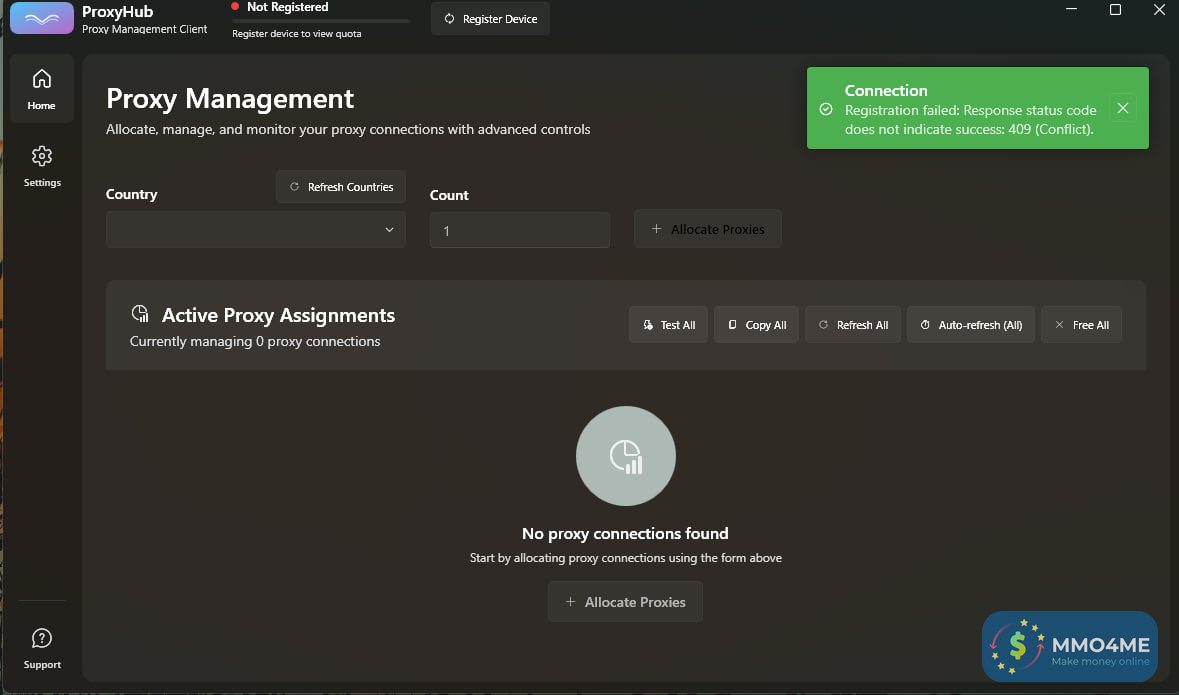Click the Register Device button

click(x=490, y=19)
